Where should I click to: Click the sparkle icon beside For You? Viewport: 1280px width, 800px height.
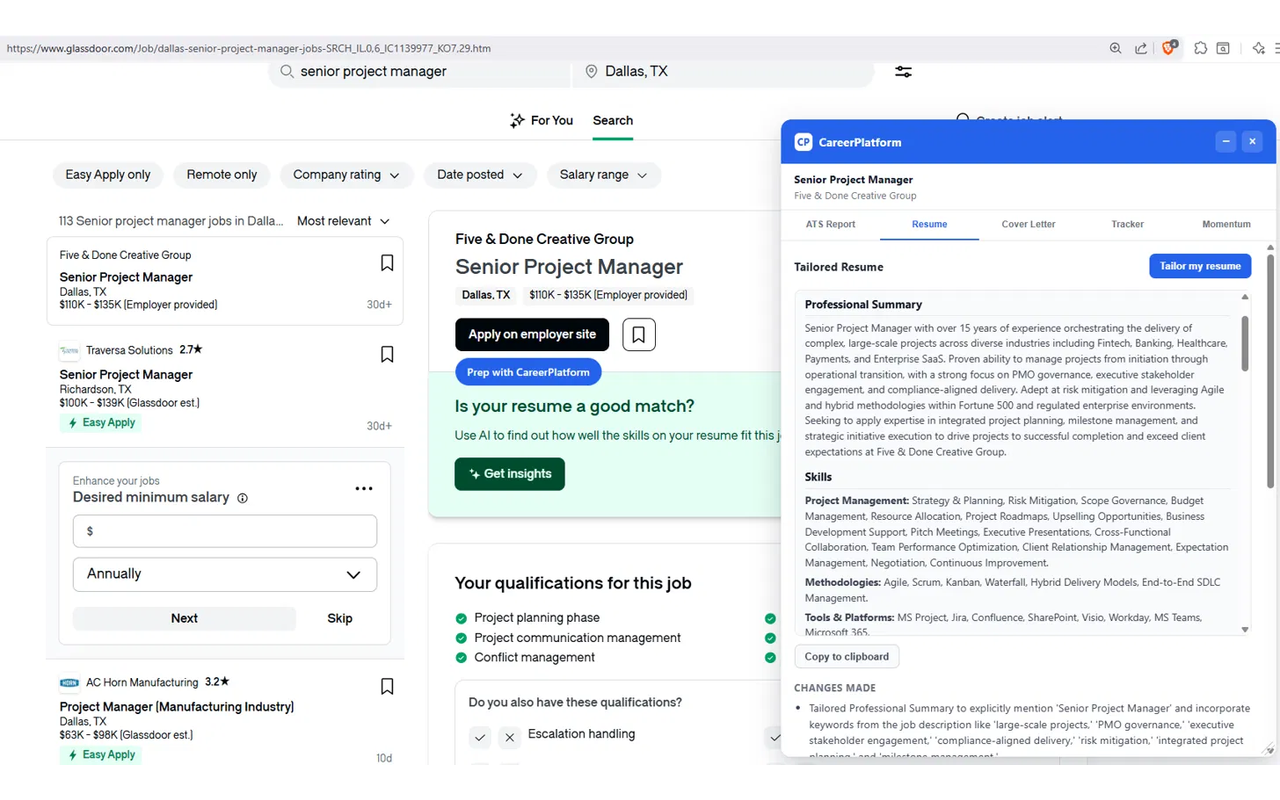[517, 120]
